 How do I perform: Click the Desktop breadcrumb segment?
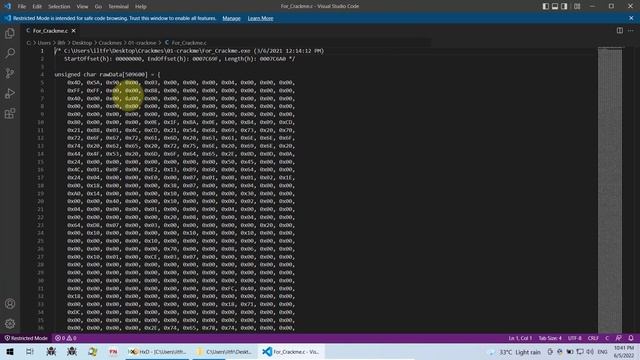tap(82, 43)
